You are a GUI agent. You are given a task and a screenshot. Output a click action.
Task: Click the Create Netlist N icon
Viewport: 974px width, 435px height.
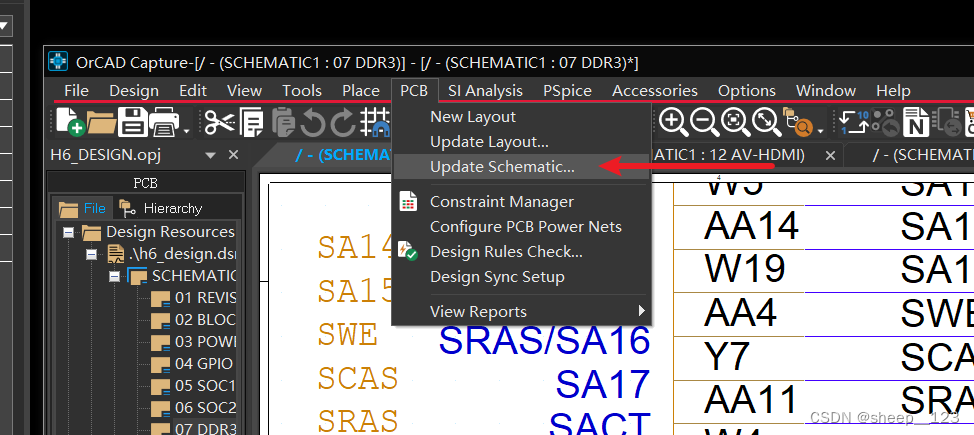(916, 122)
